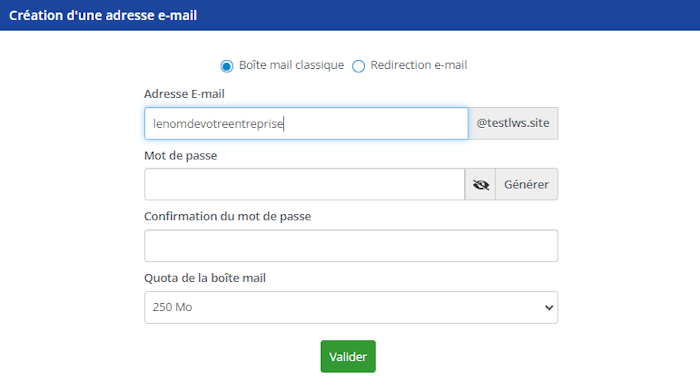Click the Adresse E-mail label
700x390 pixels.
point(184,94)
